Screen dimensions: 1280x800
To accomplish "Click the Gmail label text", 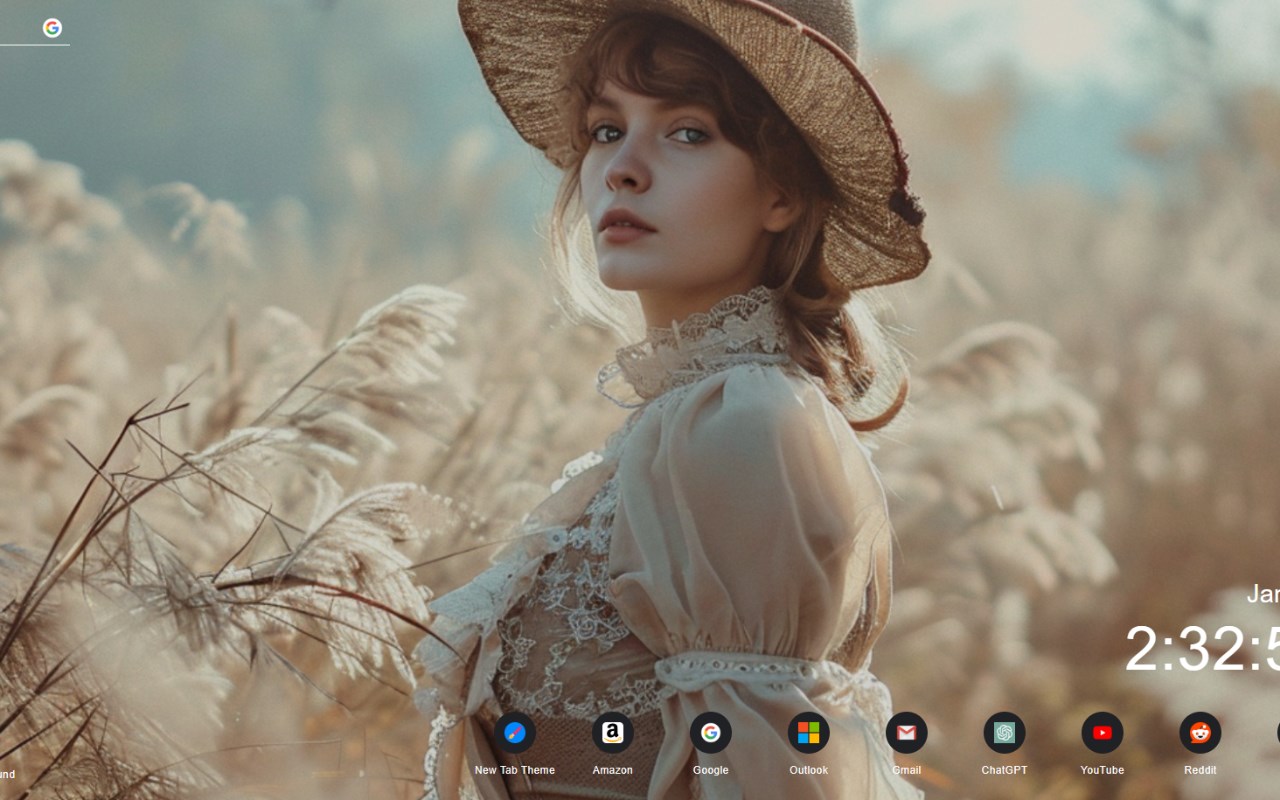I will [906, 770].
